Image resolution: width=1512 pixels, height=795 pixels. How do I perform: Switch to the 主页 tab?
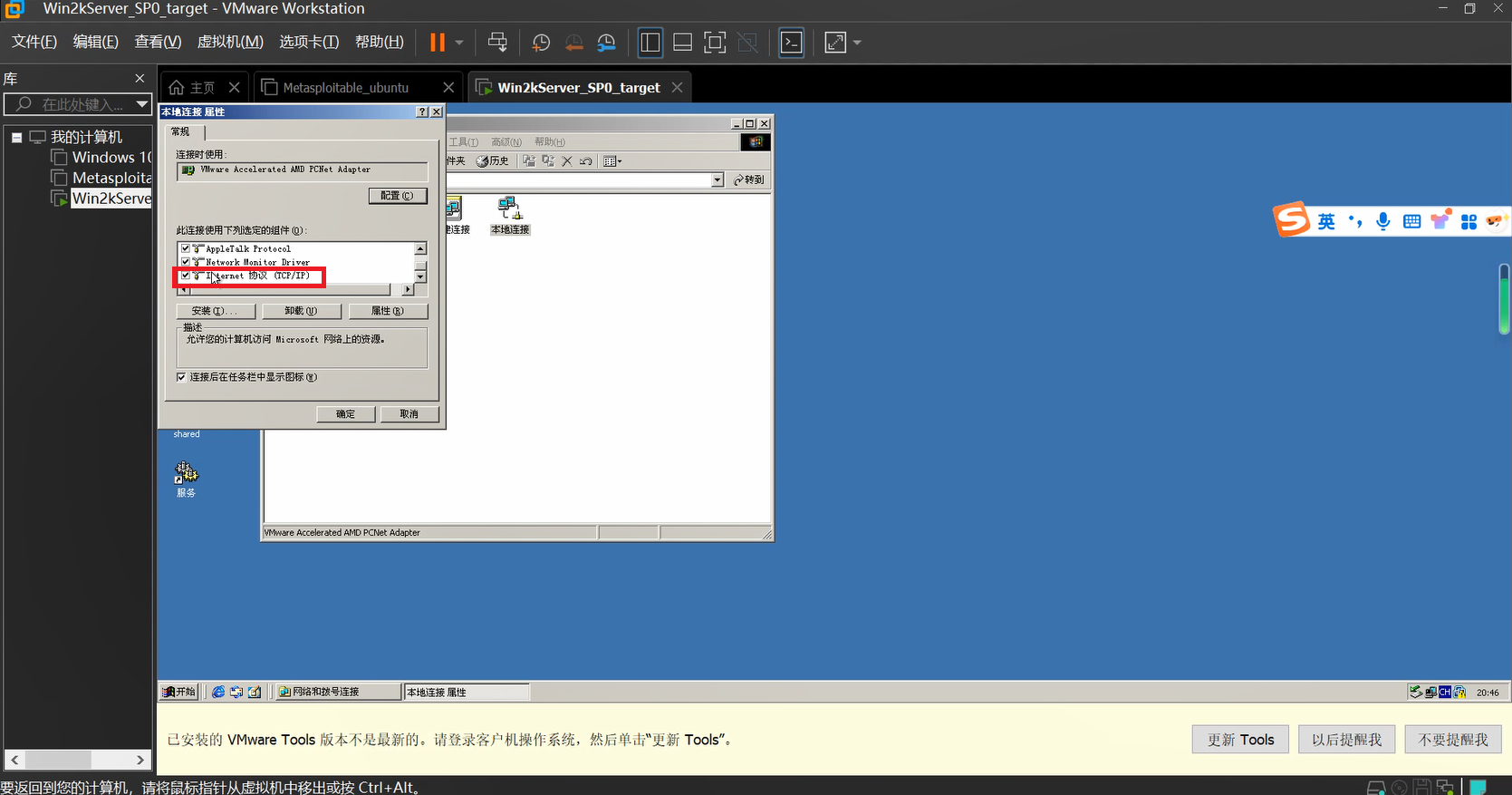(193, 88)
